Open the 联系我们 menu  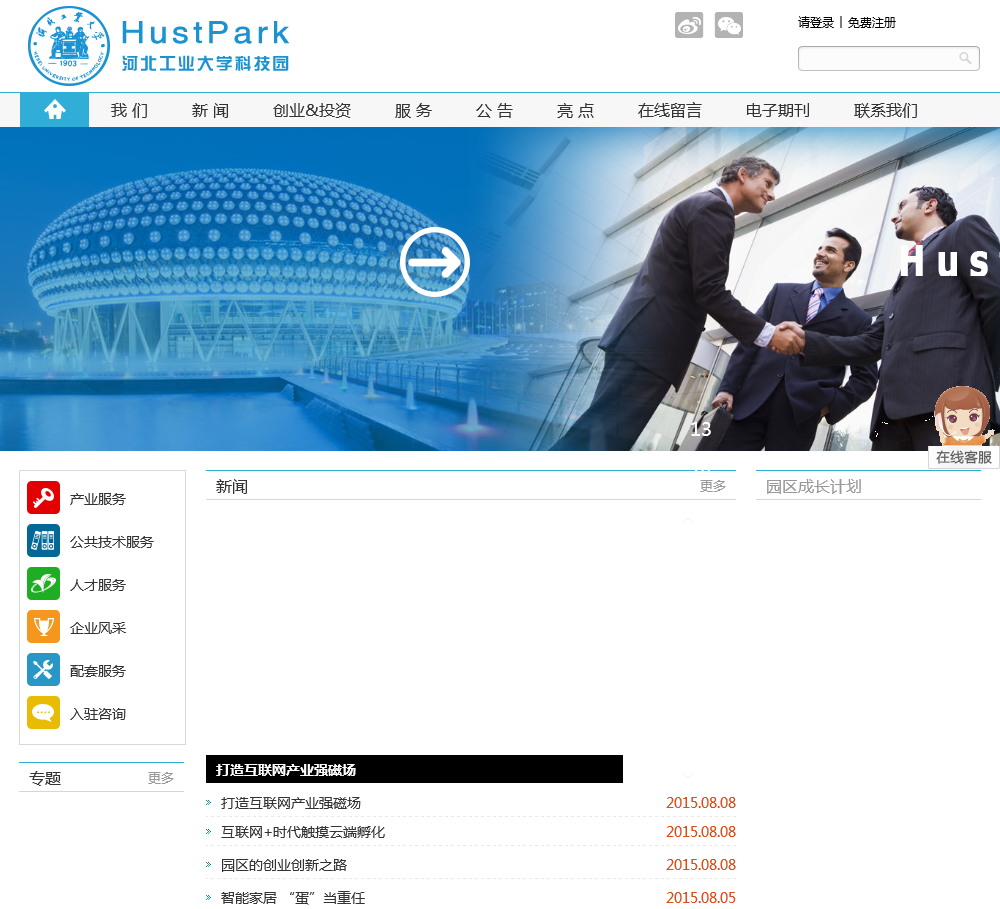coord(886,110)
